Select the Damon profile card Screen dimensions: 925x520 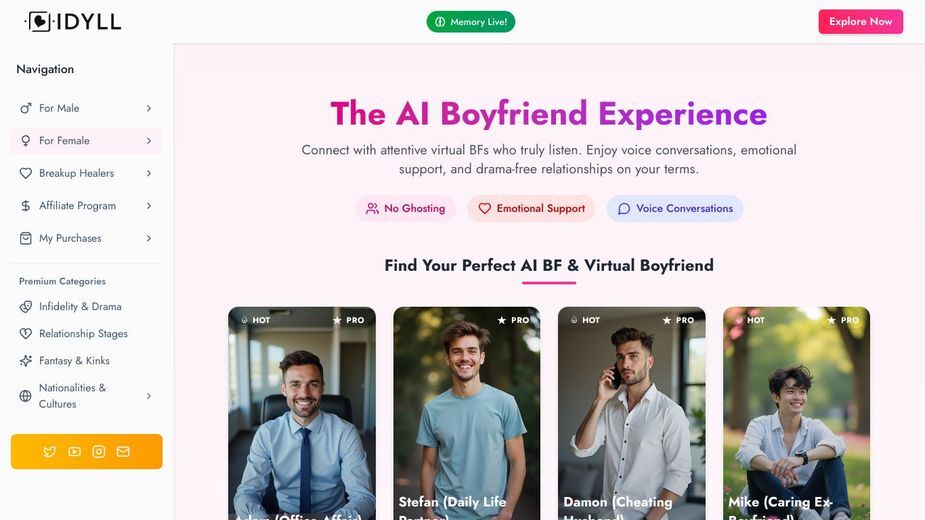pos(631,413)
